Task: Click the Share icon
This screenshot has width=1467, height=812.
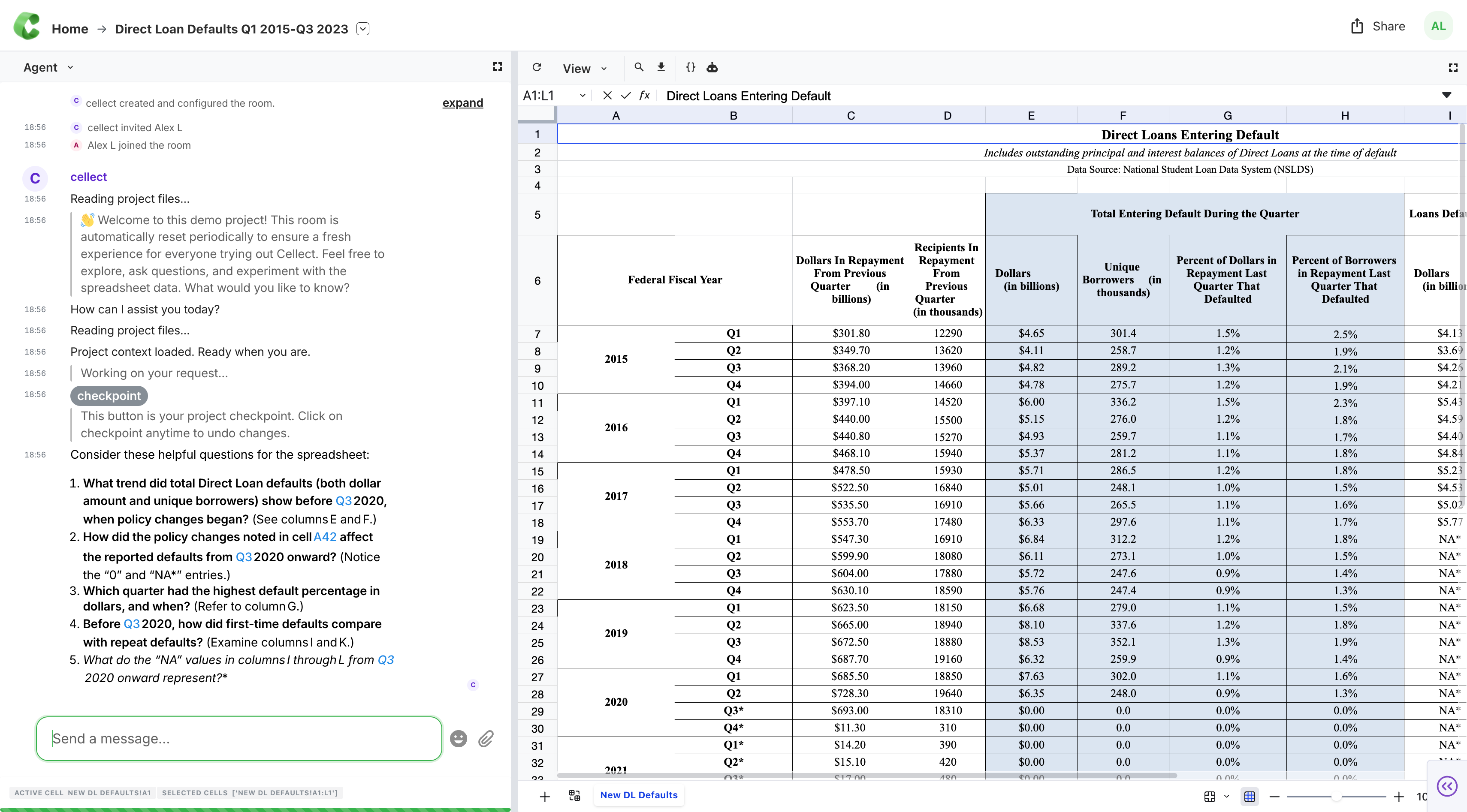Action: coord(1357,26)
